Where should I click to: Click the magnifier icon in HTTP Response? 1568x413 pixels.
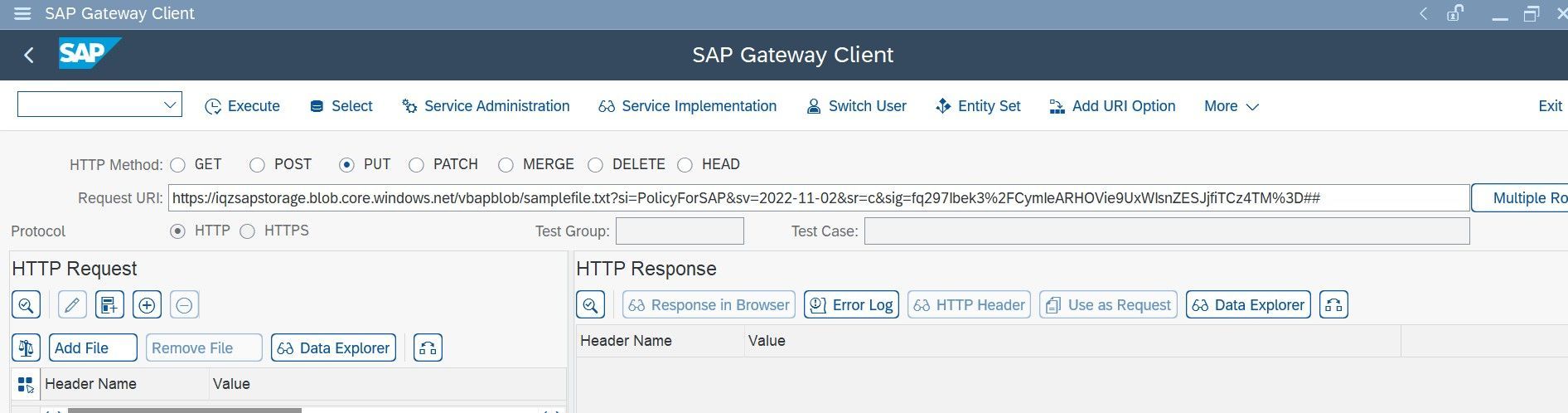pos(590,305)
